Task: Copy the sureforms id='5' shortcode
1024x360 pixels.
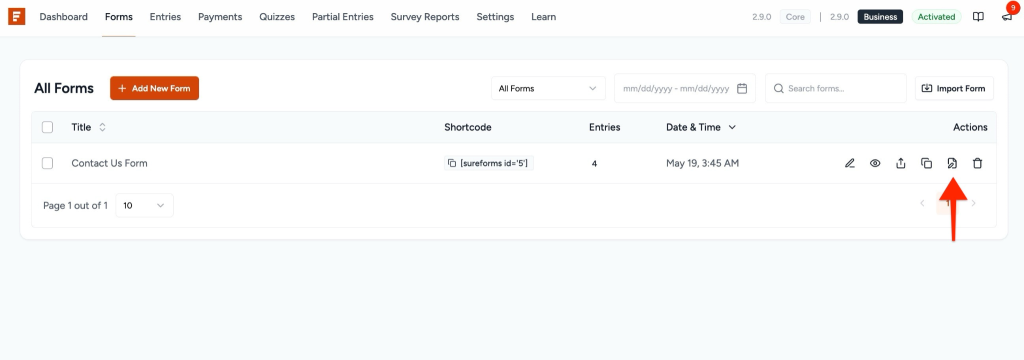Action: (489, 163)
